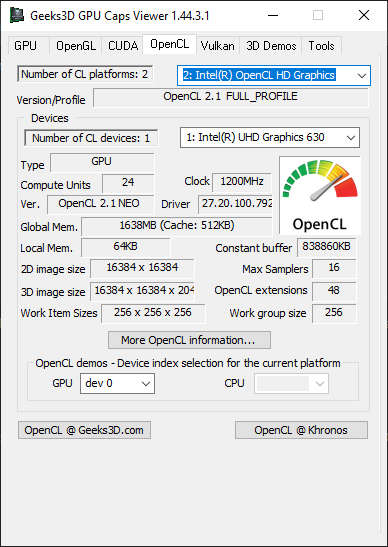Expand the Intel(R) OpenCL HD Graphics platform dropdown
Viewport: 388px width, 547px height.
274,75
